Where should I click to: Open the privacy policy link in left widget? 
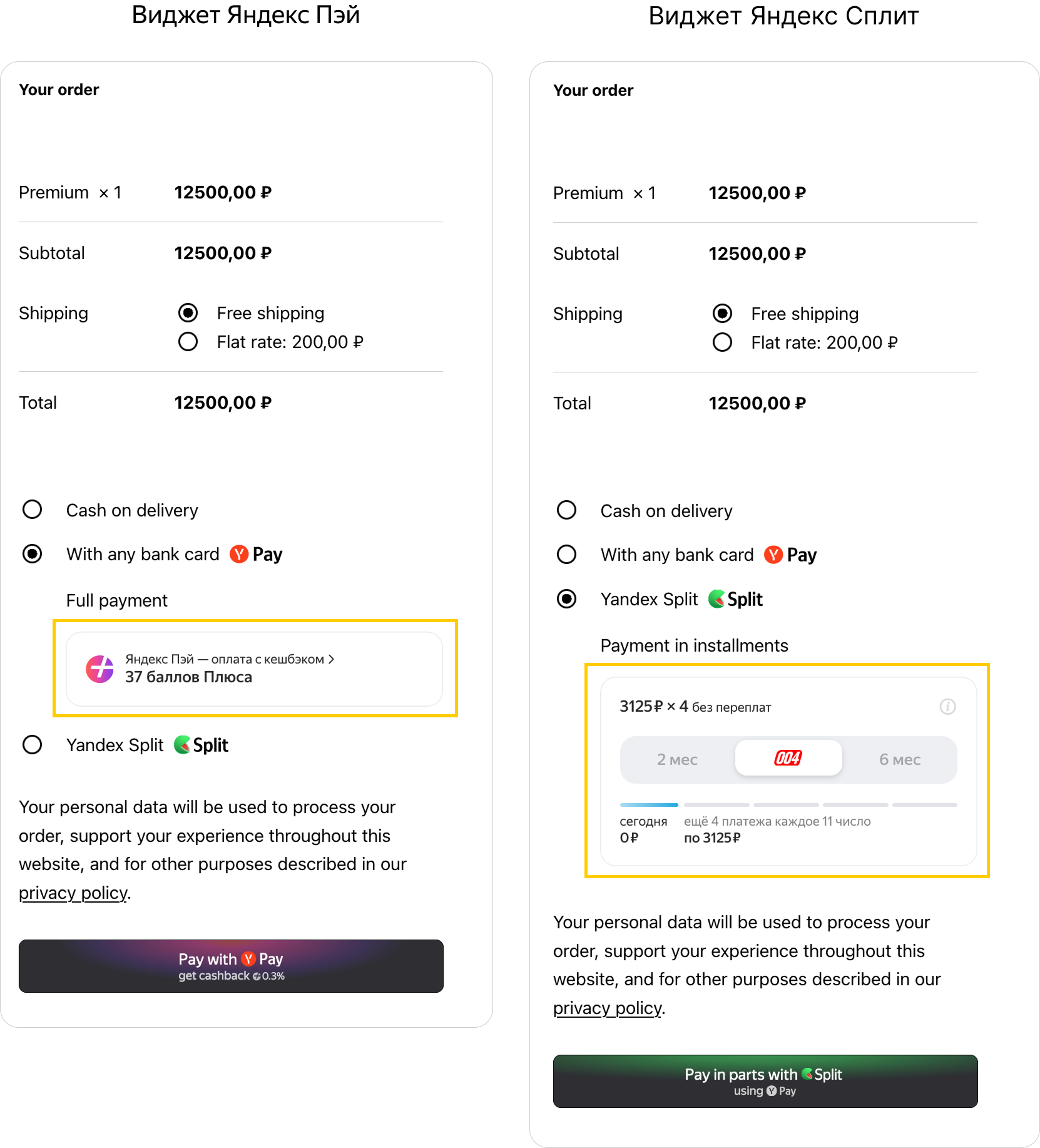(73, 893)
